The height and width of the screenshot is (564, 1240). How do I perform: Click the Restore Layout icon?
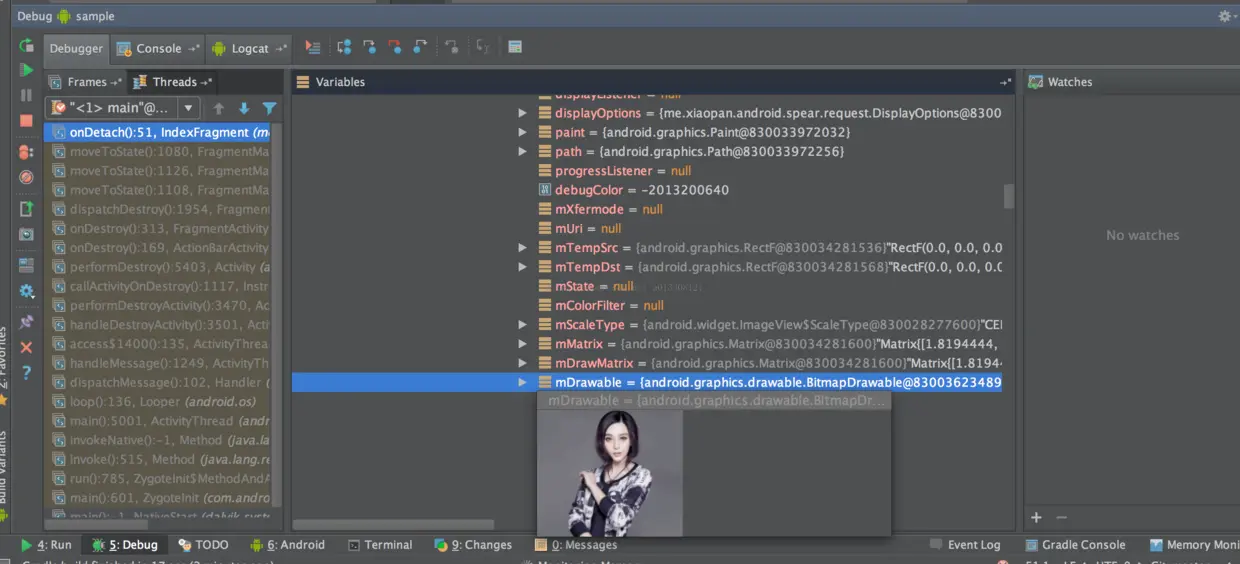26,265
